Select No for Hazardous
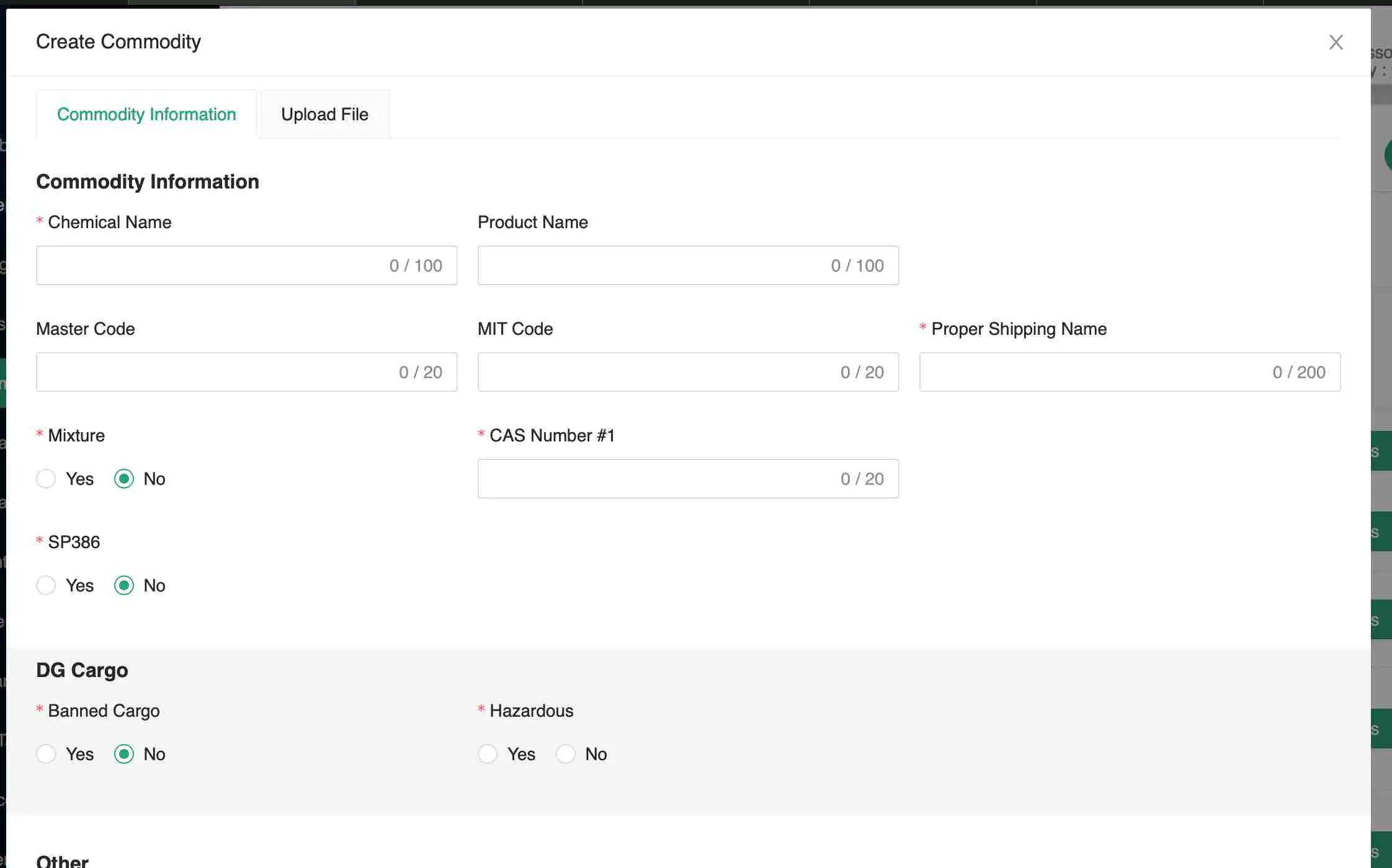 (565, 754)
